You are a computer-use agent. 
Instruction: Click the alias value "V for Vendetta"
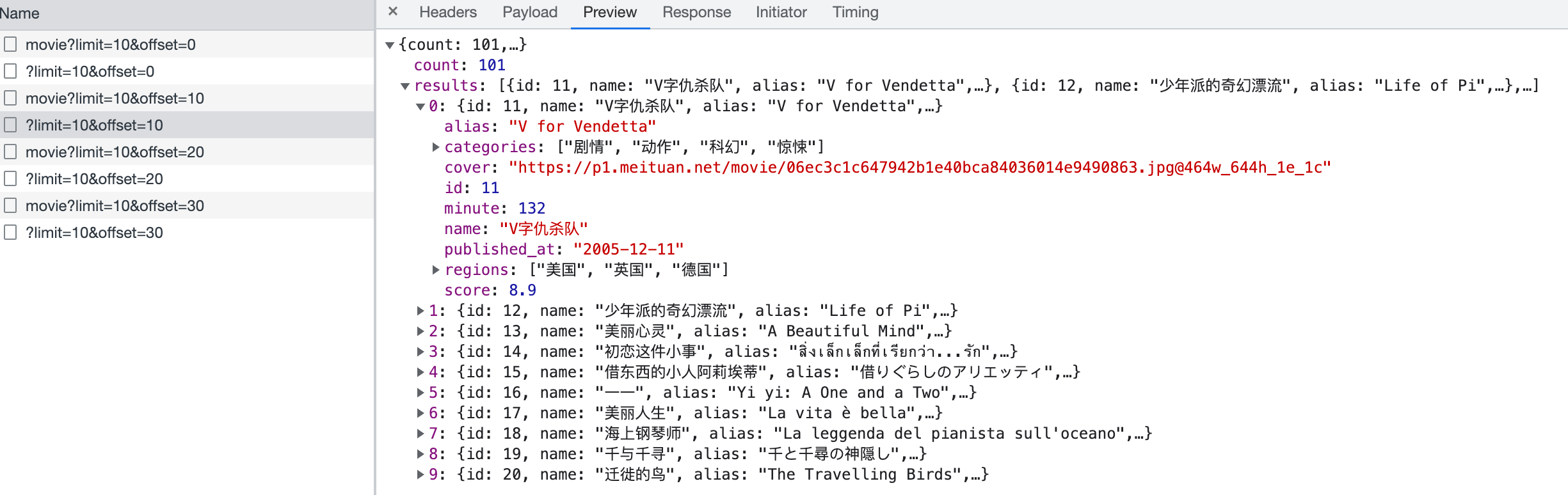pyautogui.click(x=582, y=127)
